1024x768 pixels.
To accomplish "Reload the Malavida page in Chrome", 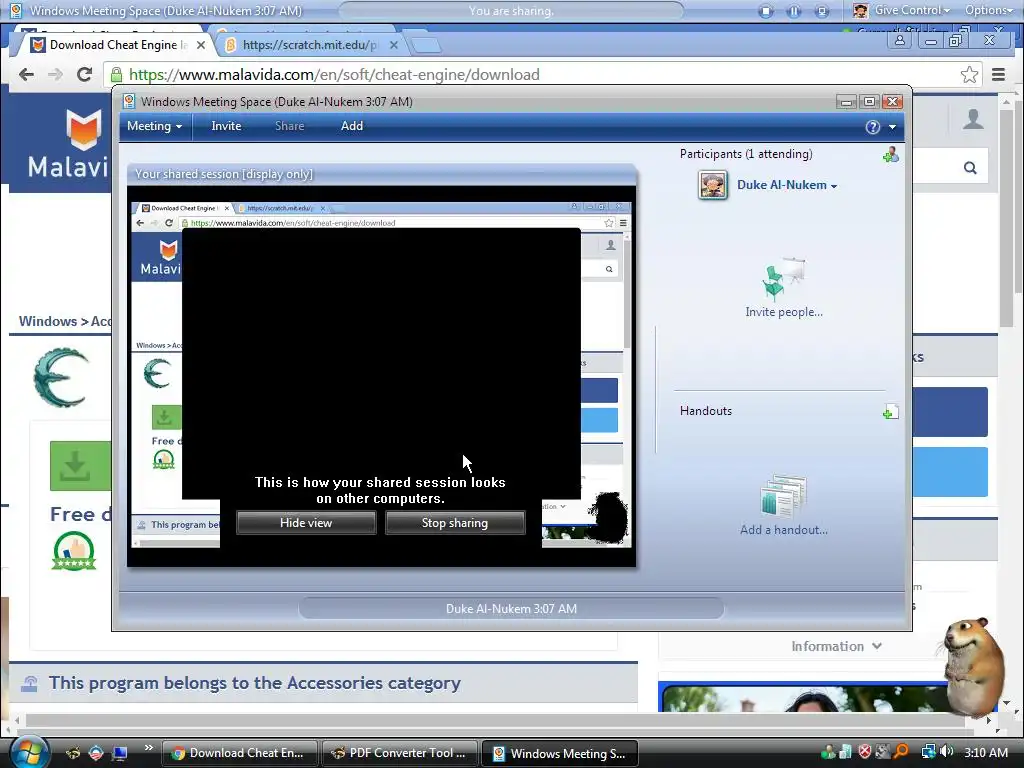I will click(x=84, y=74).
